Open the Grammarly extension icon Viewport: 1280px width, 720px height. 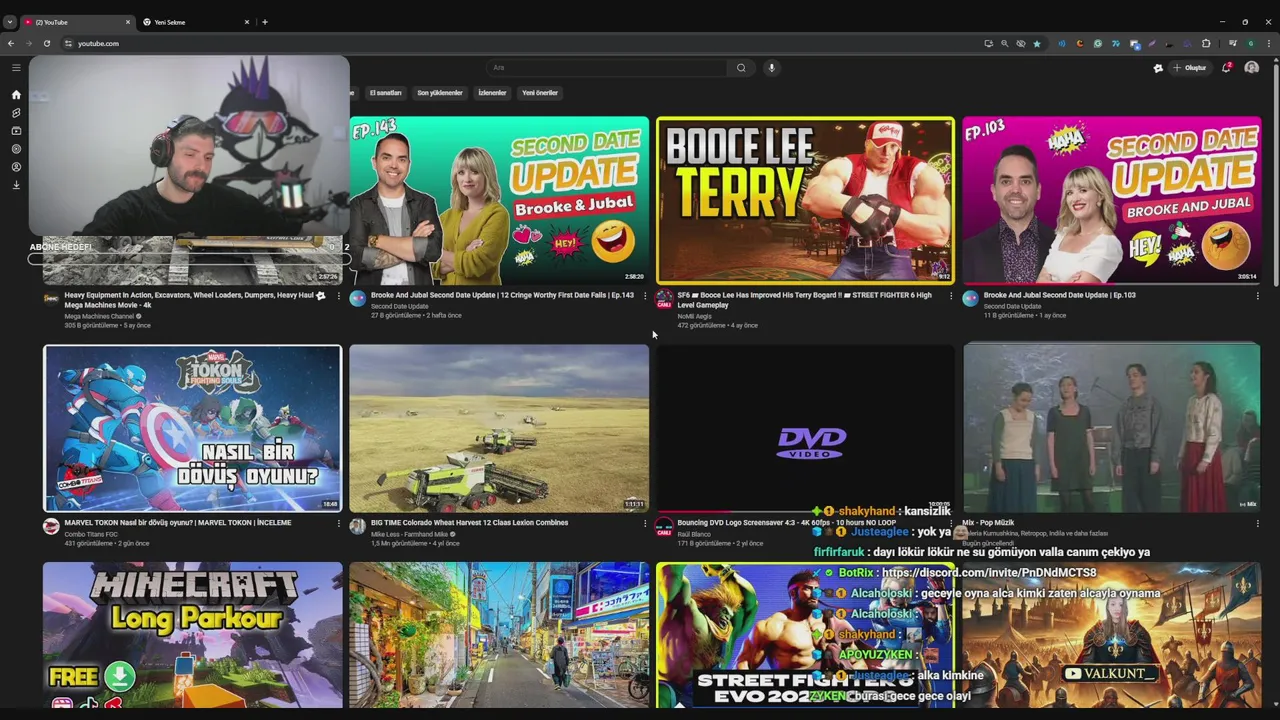click(1098, 44)
